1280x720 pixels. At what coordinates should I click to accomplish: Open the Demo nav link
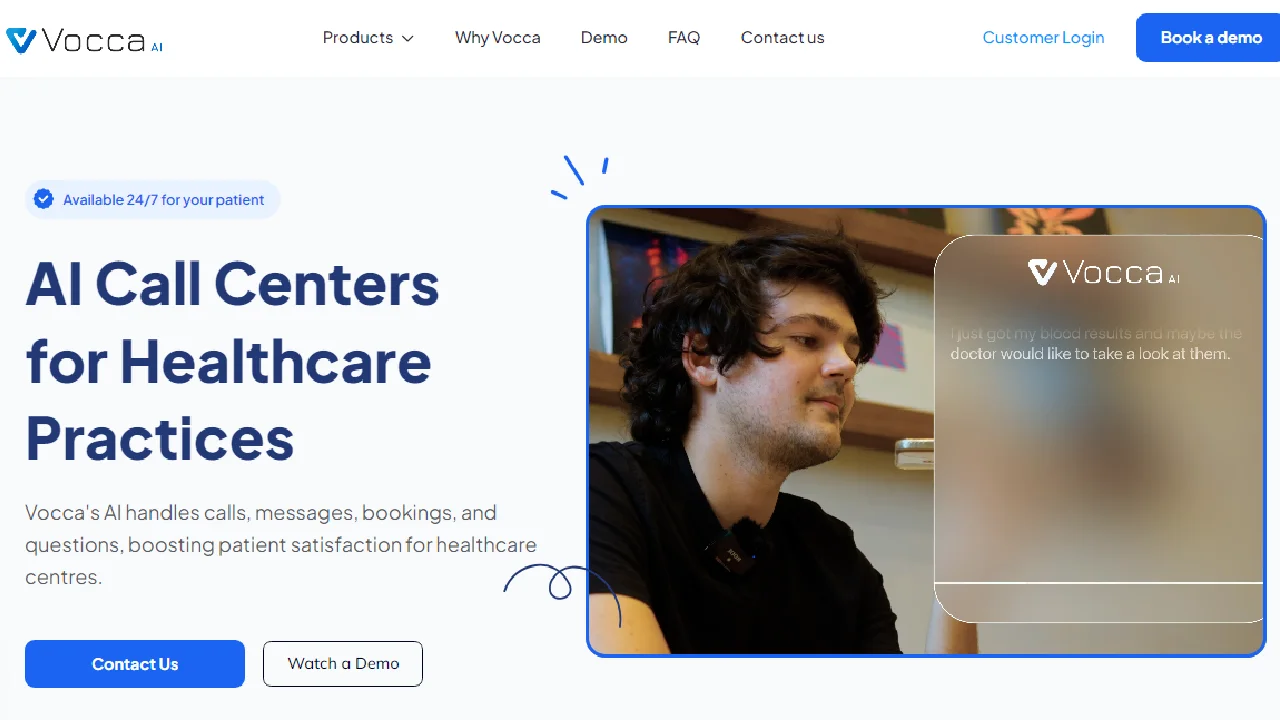click(604, 38)
